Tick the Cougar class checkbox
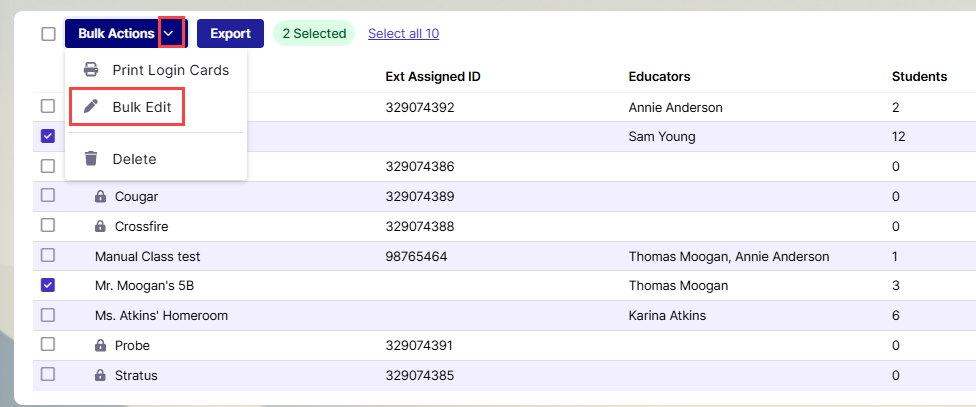 (48, 195)
